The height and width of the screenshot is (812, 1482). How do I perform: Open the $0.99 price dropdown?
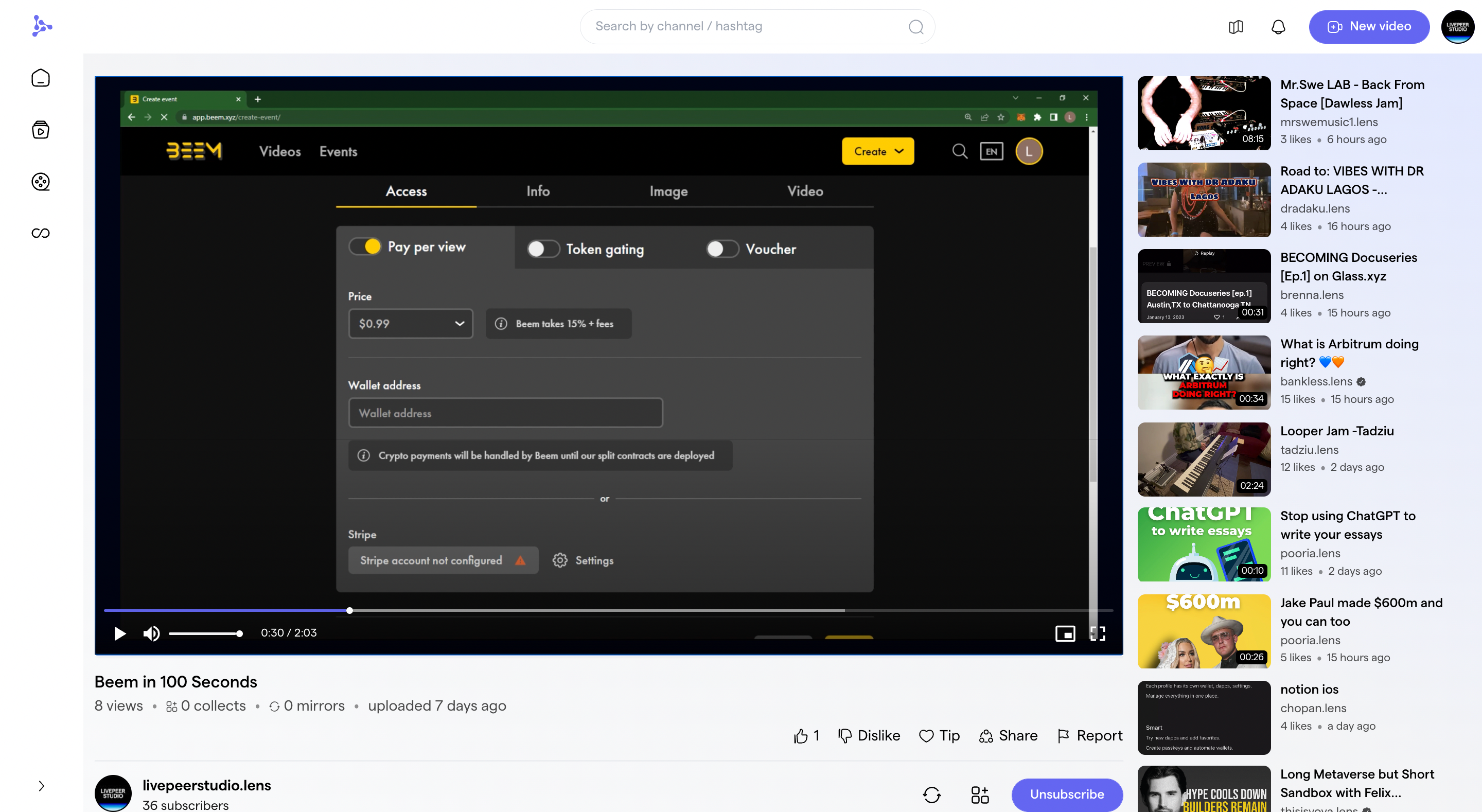pos(410,324)
